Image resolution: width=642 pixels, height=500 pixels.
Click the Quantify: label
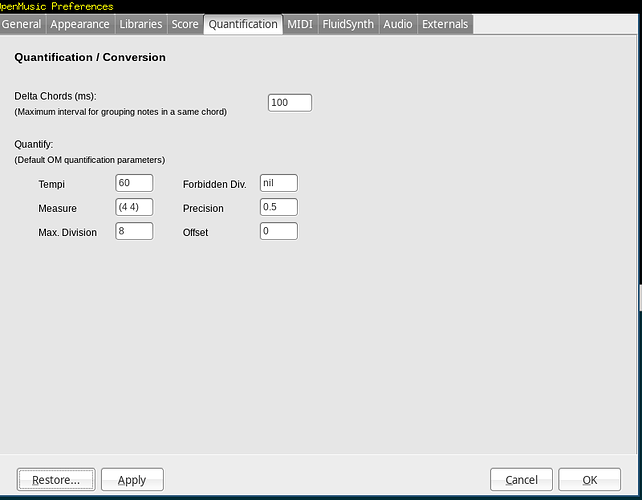pos(34,144)
